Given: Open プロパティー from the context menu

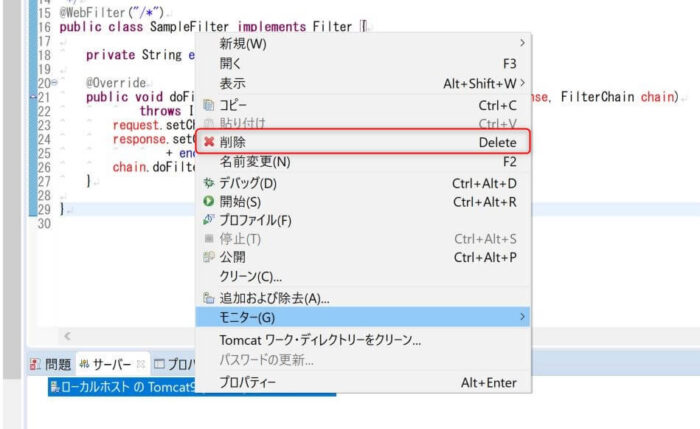Looking at the screenshot, I should pos(362,383).
